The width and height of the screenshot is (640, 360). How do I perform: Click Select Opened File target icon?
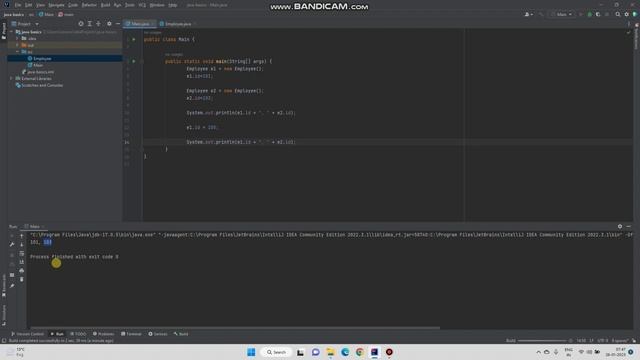click(80, 24)
